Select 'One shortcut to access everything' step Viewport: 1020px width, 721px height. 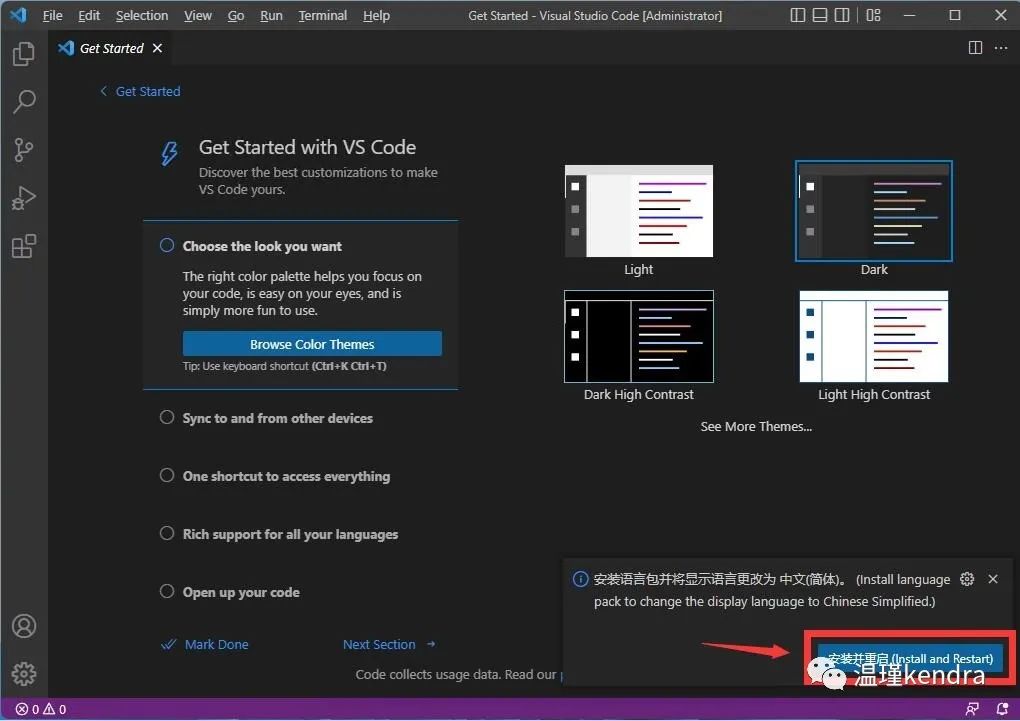pyautogui.click(x=275, y=476)
